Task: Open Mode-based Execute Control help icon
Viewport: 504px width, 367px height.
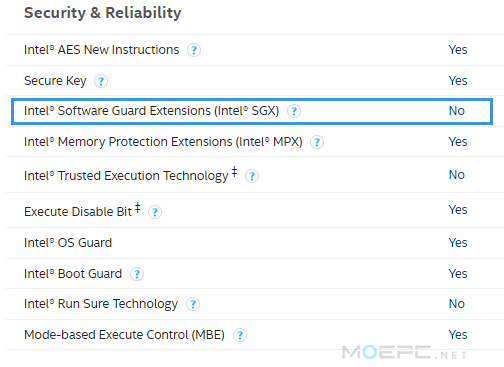Action: (240, 335)
